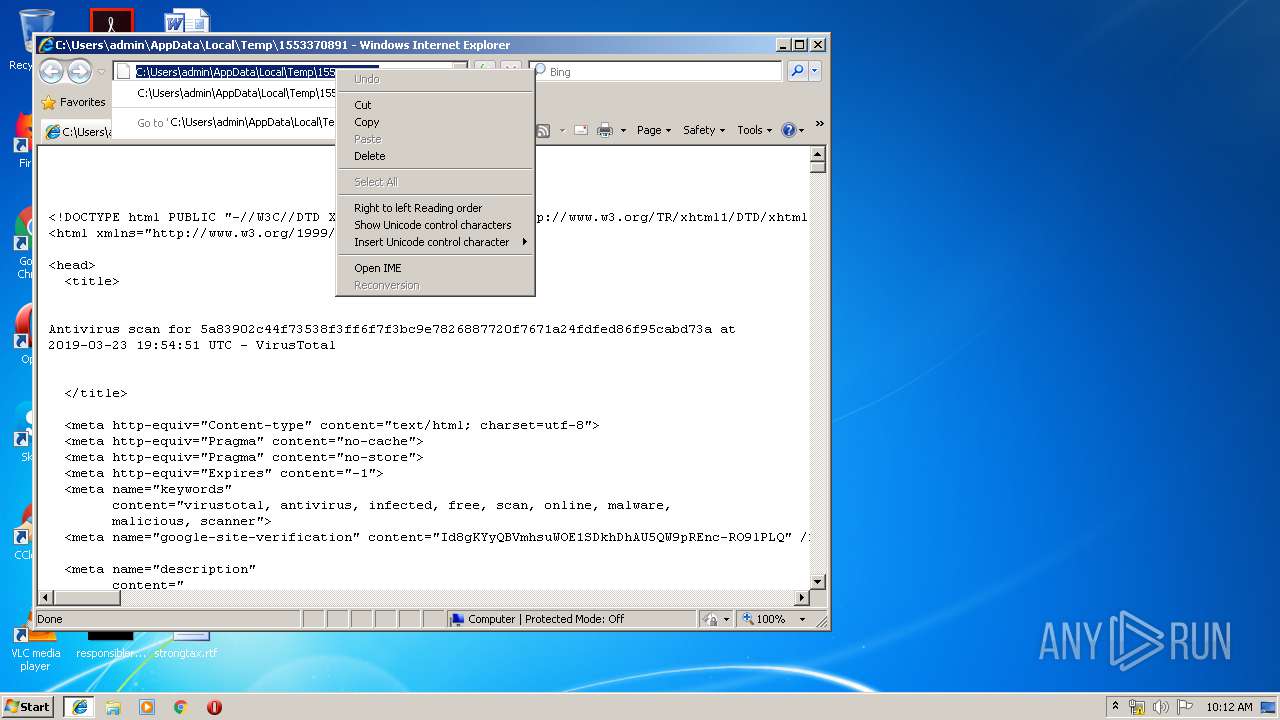Open Opera taskbar icon
This screenshot has width=1280, height=720.
[214, 706]
